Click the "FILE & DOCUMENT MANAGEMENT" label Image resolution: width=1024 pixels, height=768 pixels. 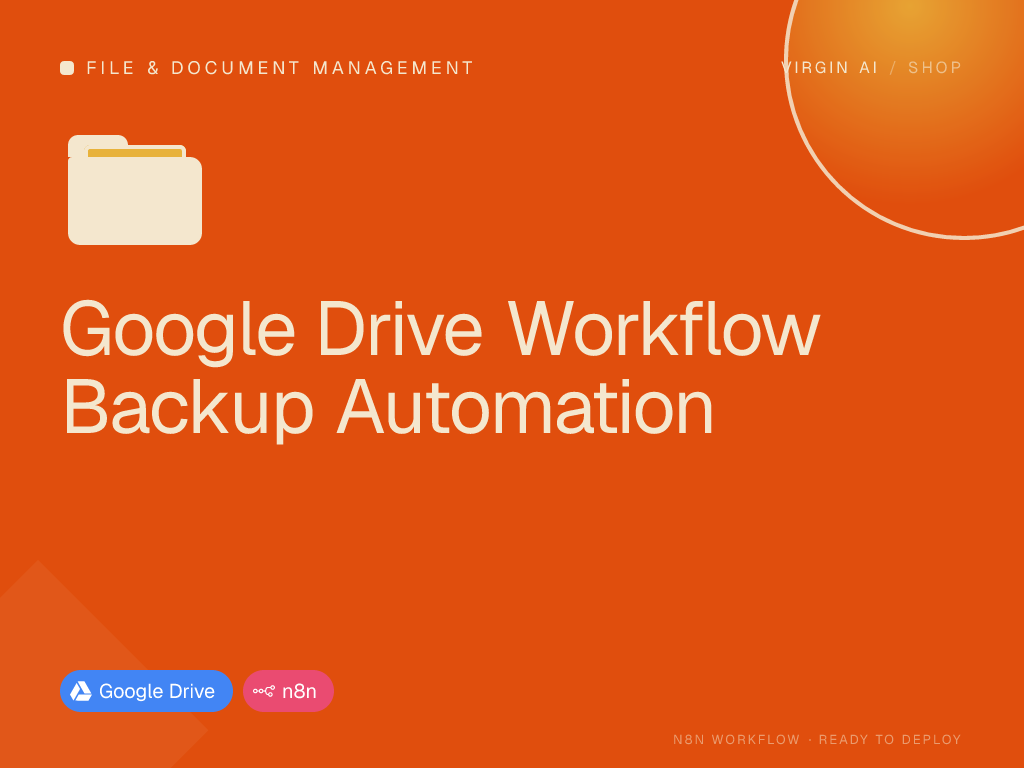(280, 68)
